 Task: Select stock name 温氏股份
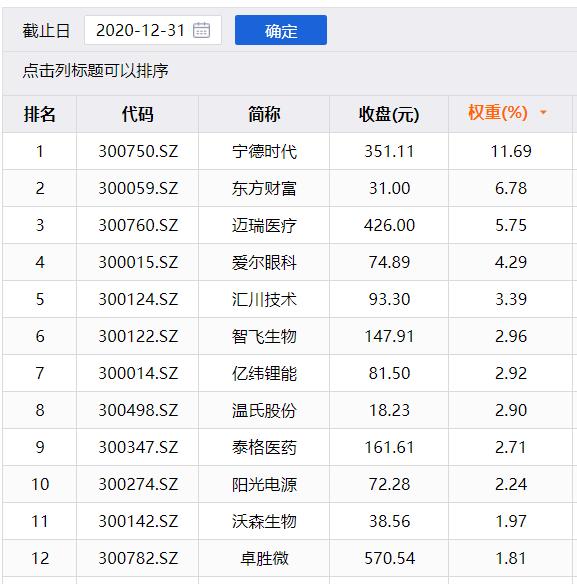coord(264,411)
